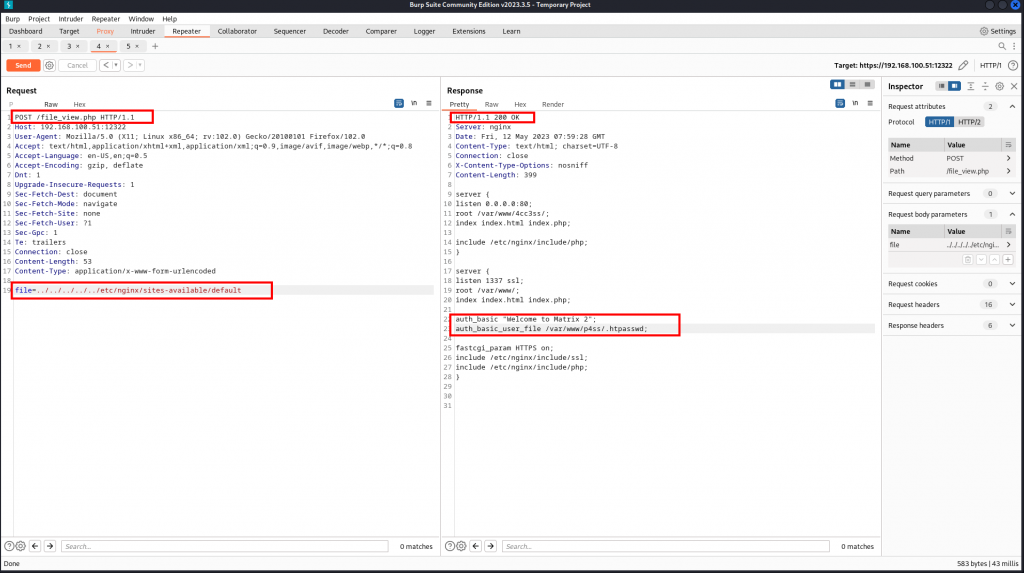Expand Response headers section
The image size is (1024, 573).
point(1012,325)
